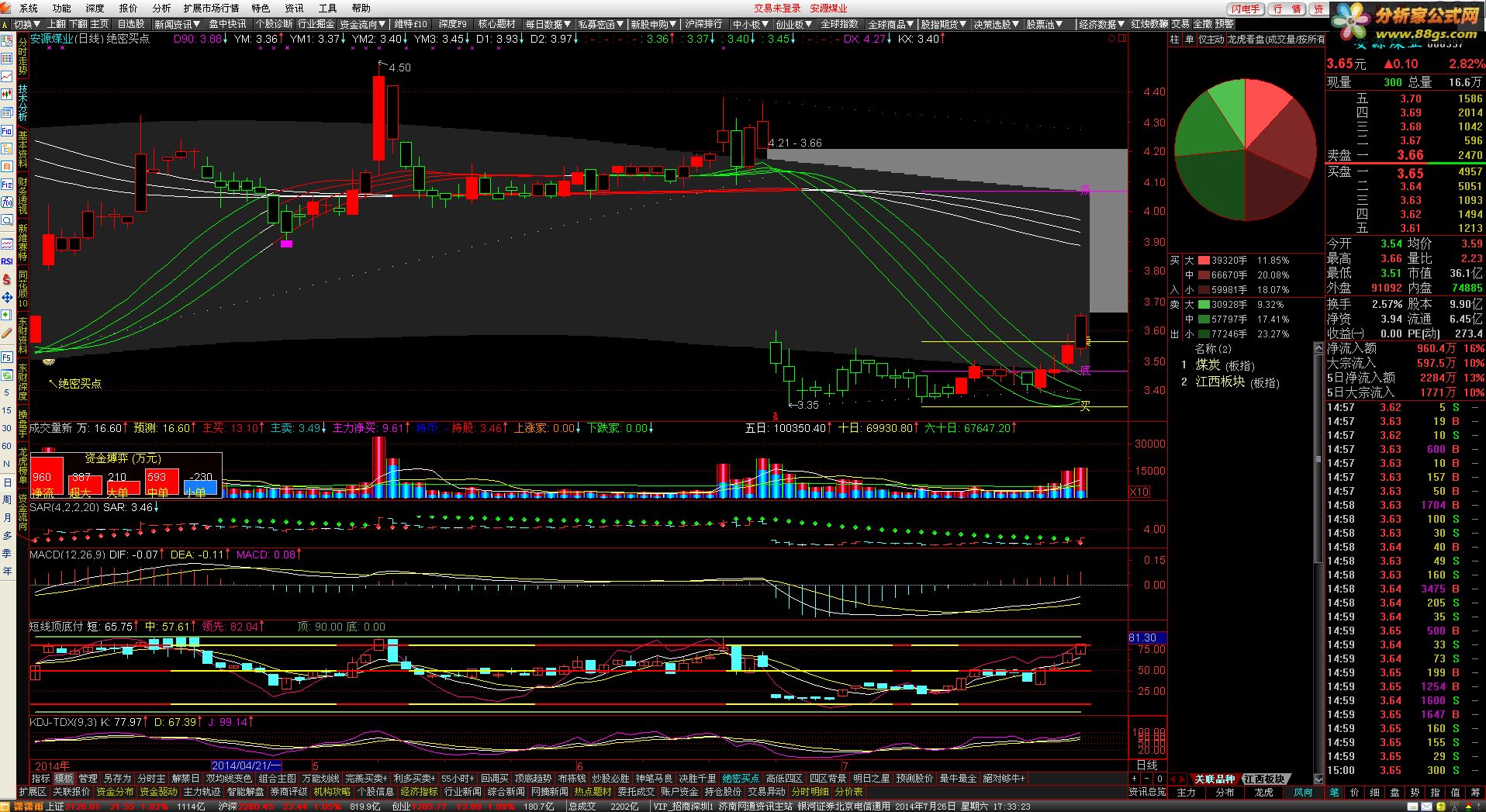This screenshot has height=812, width=1486.
Task: Toggle the 仅主动 filter button
Action: pyautogui.click(x=1211, y=39)
